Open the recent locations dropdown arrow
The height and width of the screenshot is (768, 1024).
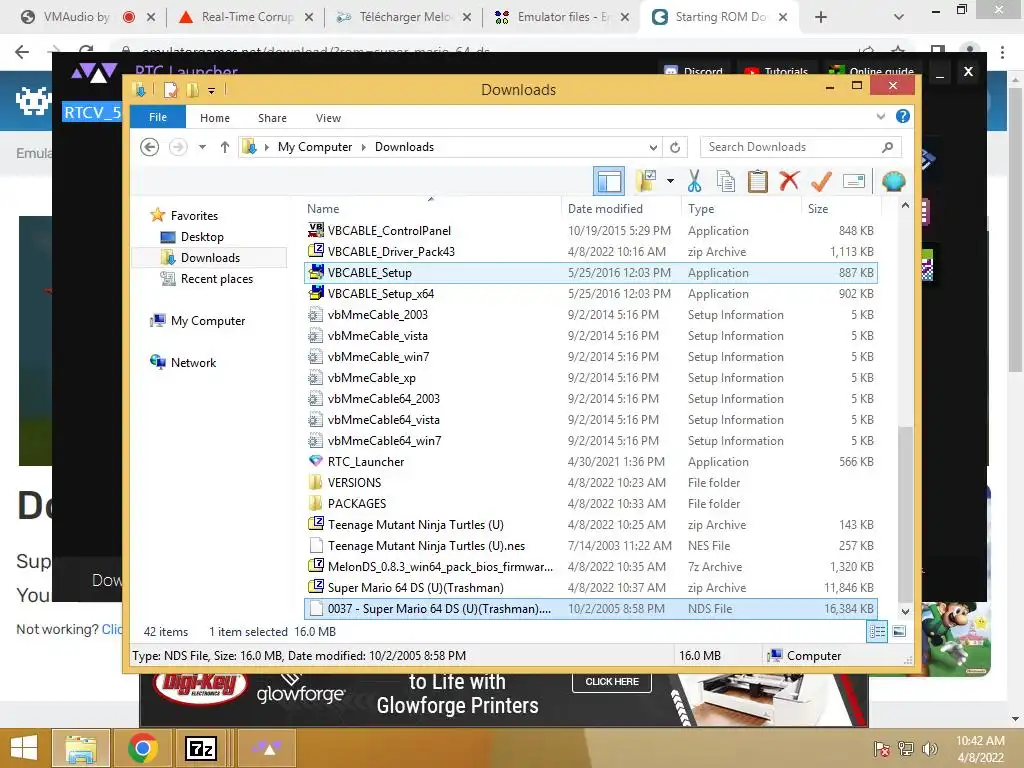(x=202, y=147)
